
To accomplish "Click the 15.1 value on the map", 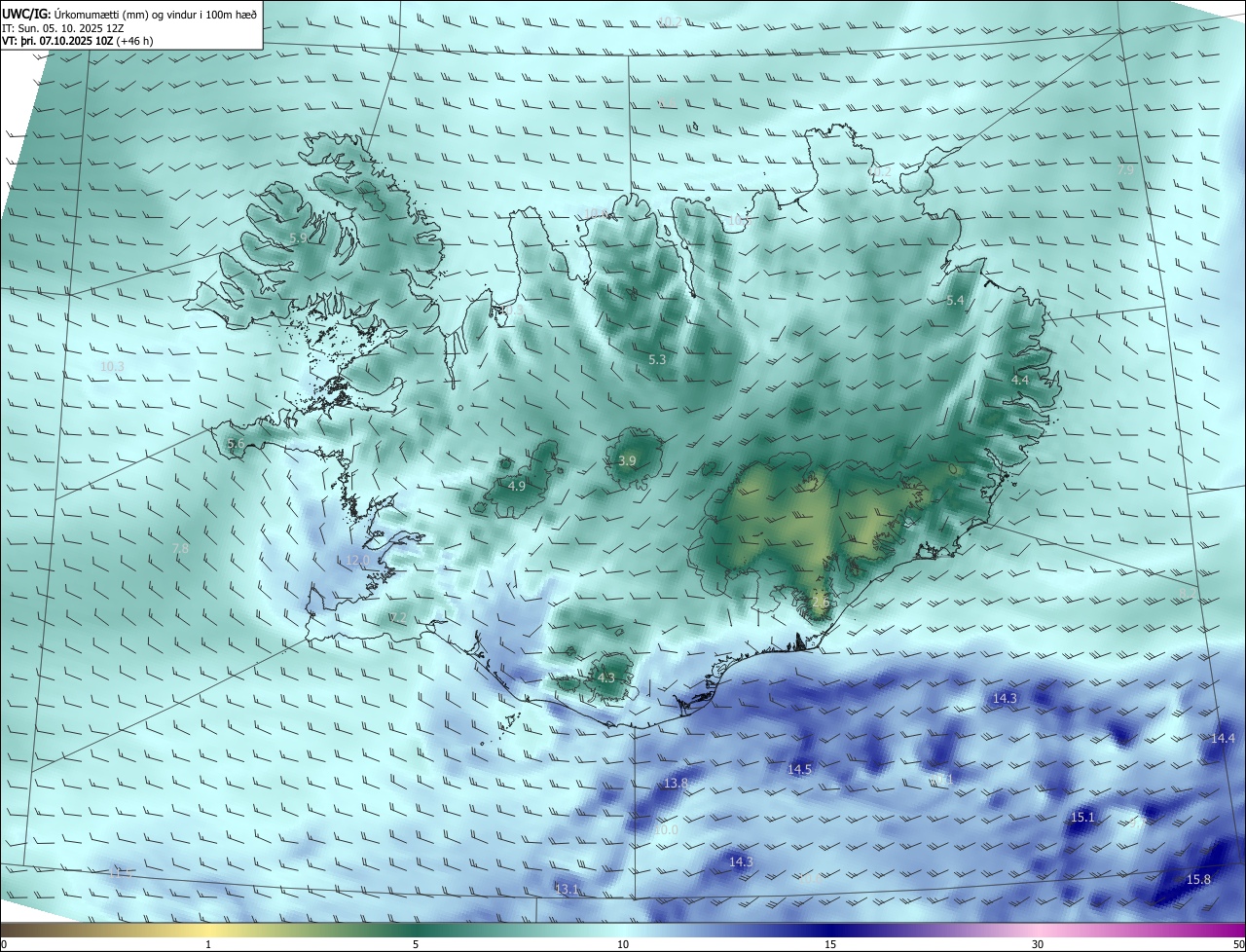I will tap(1082, 818).
